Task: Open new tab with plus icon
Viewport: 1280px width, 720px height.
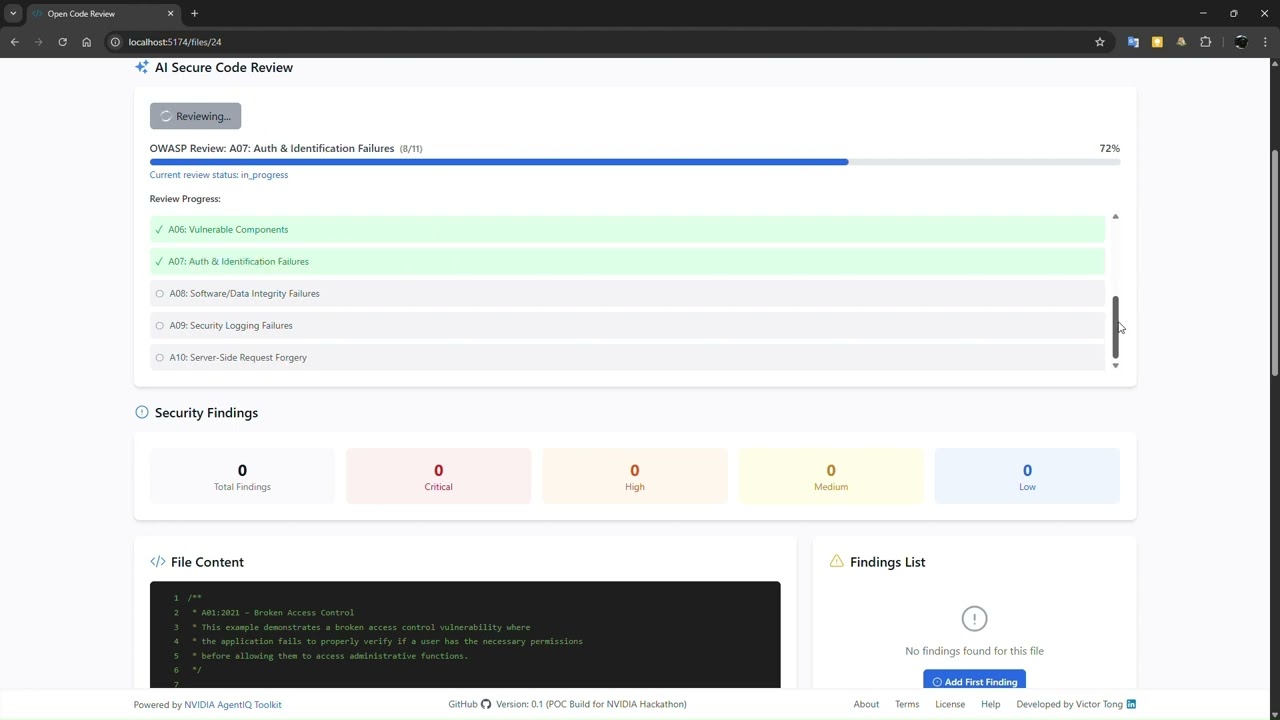Action: pyautogui.click(x=194, y=14)
